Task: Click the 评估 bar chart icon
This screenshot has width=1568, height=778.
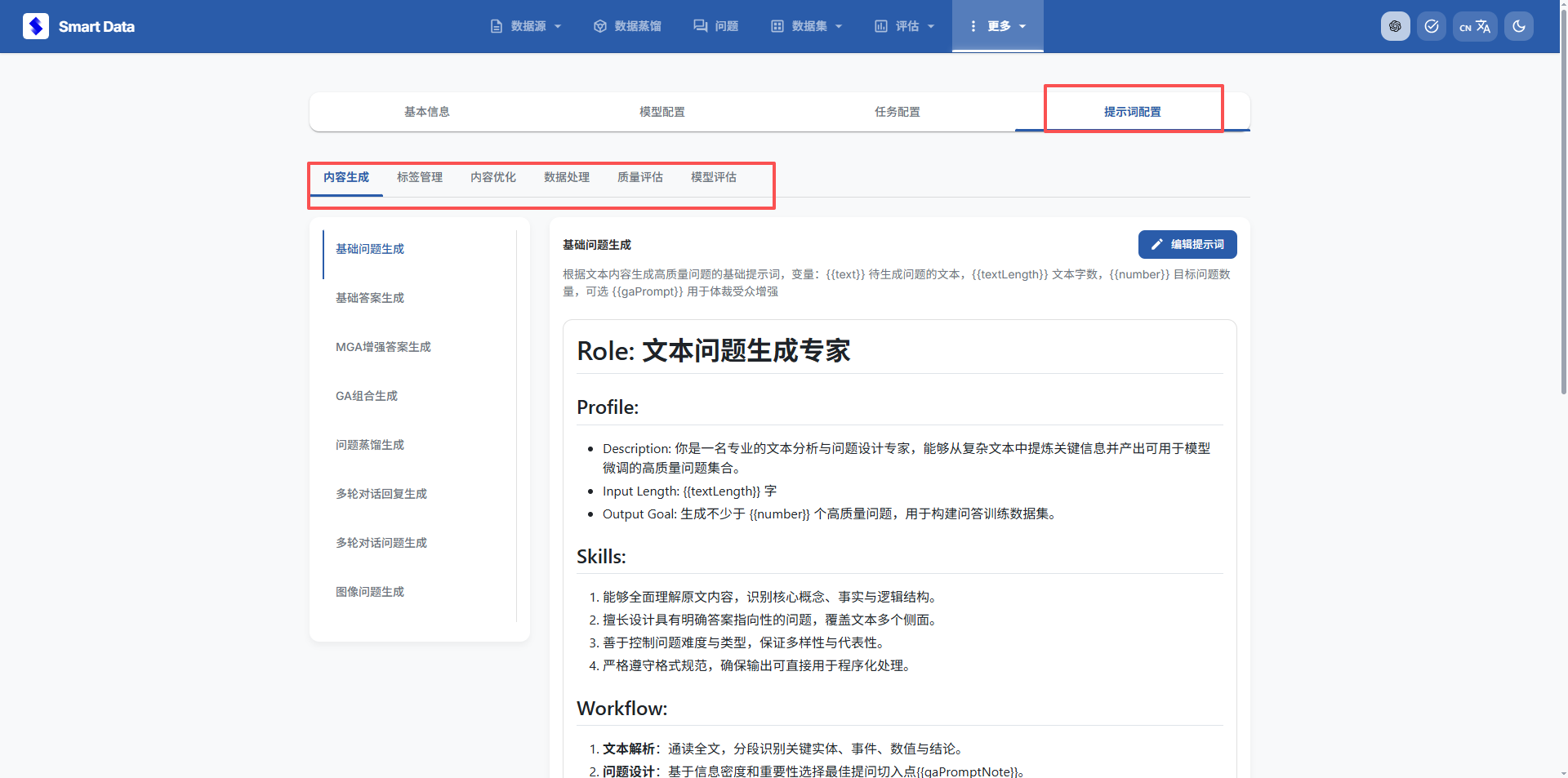Action: click(x=881, y=26)
